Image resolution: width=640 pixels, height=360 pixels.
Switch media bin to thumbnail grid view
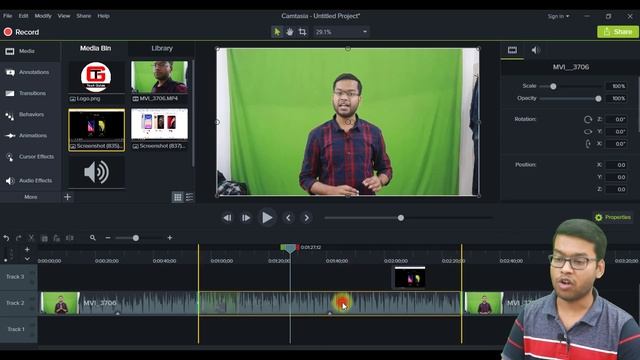[x=178, y=198]
